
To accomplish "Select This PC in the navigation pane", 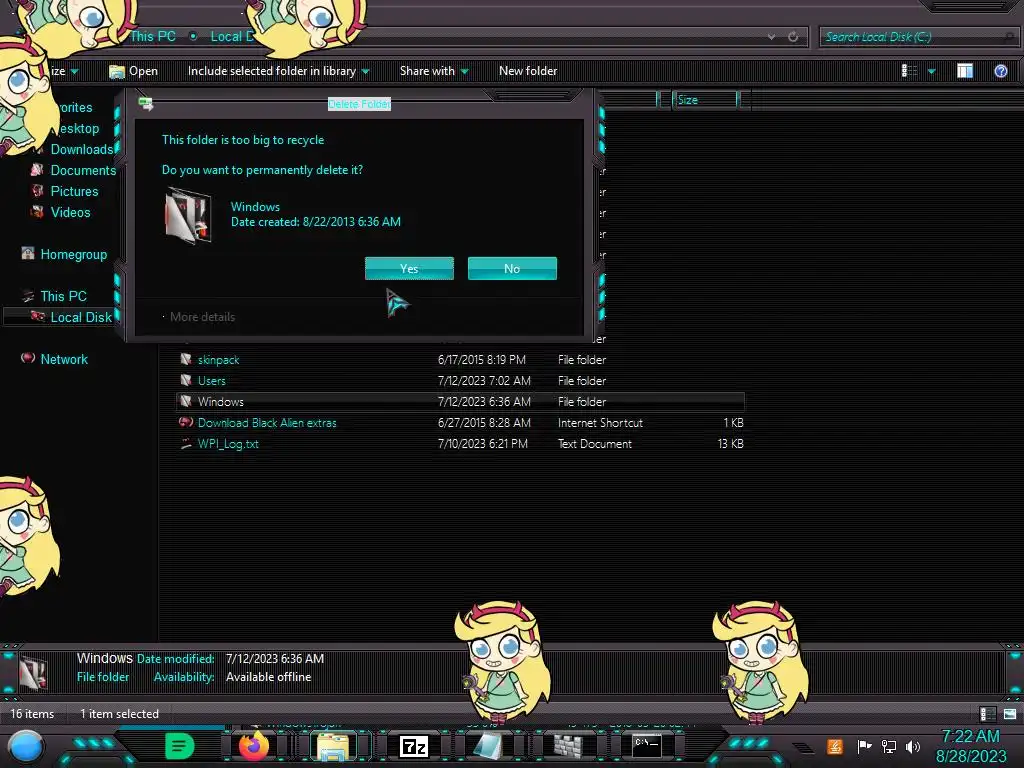I will pos(63,296).
